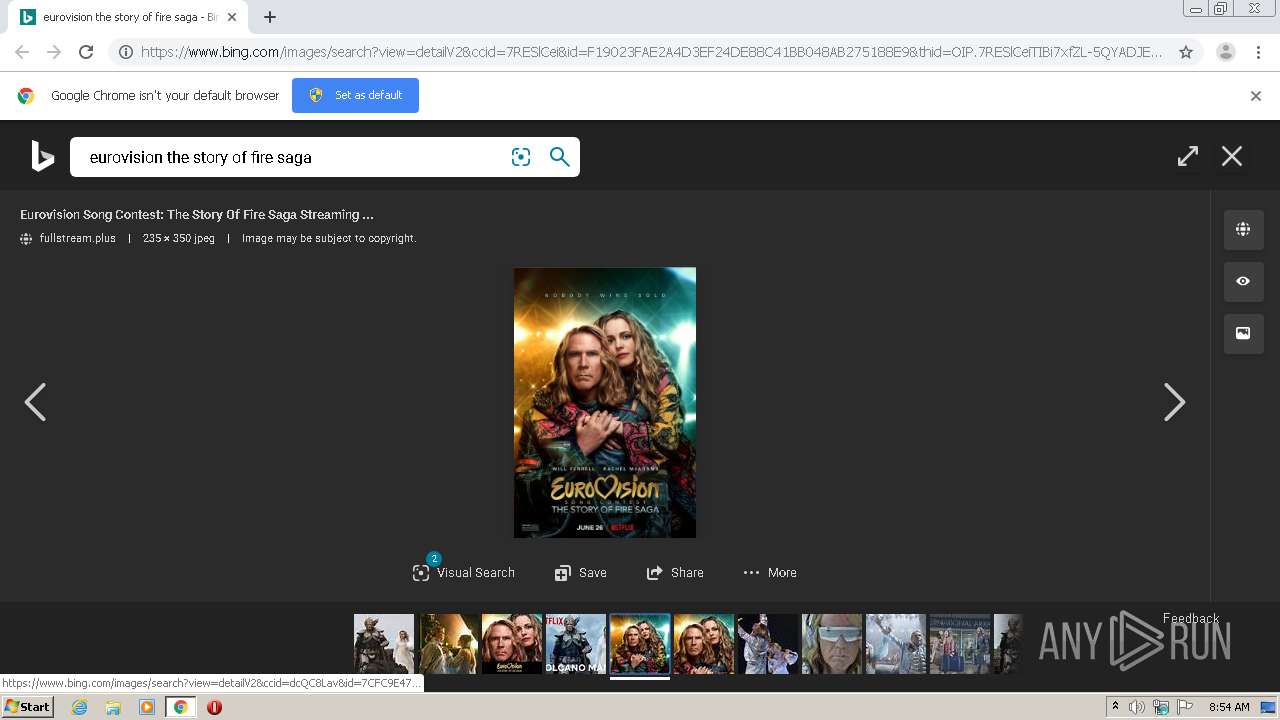
Task: Click the browser forward arrow
Action: click(54, 52)
